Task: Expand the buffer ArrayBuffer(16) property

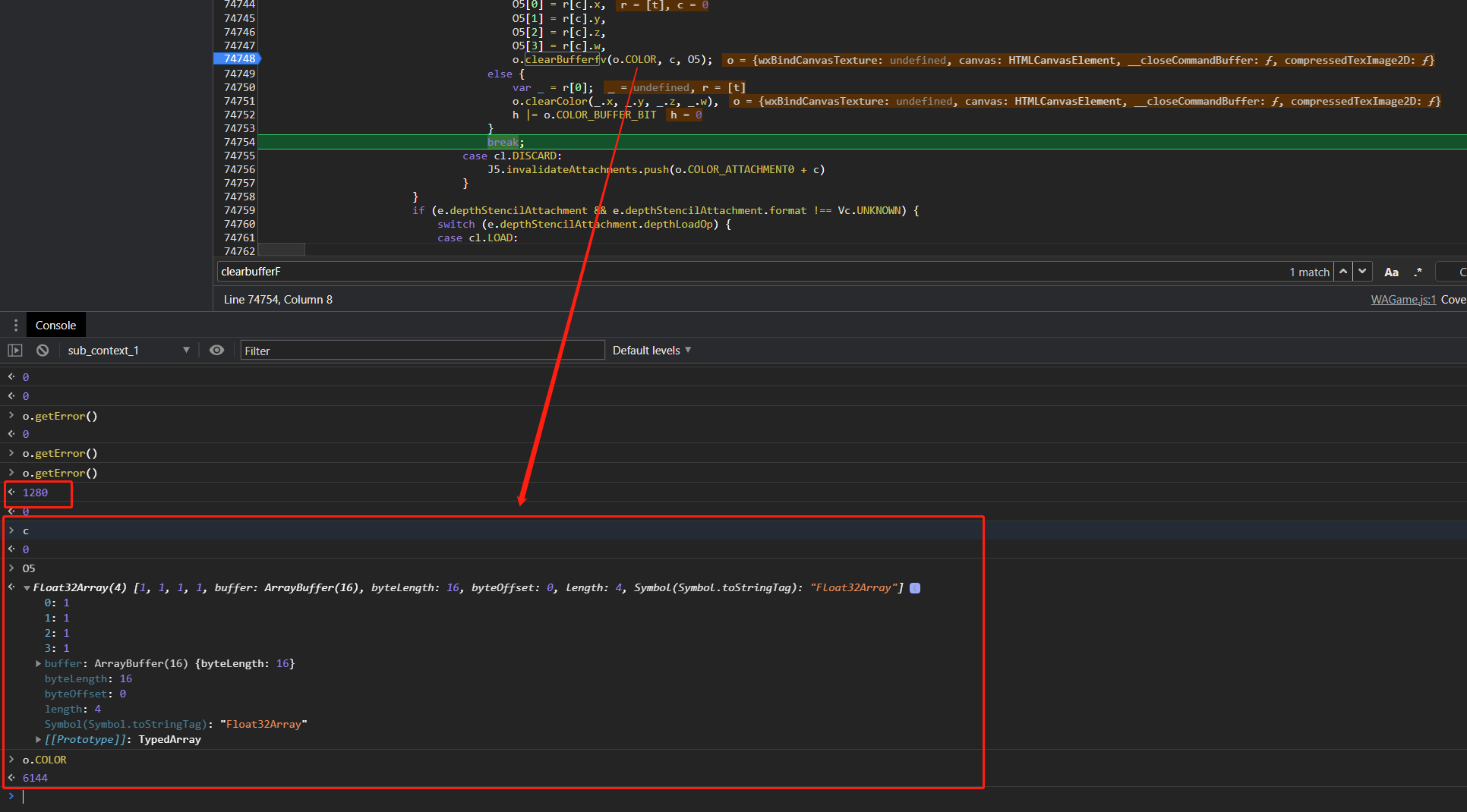Action: pyautogui.click(x=38, y=663)
